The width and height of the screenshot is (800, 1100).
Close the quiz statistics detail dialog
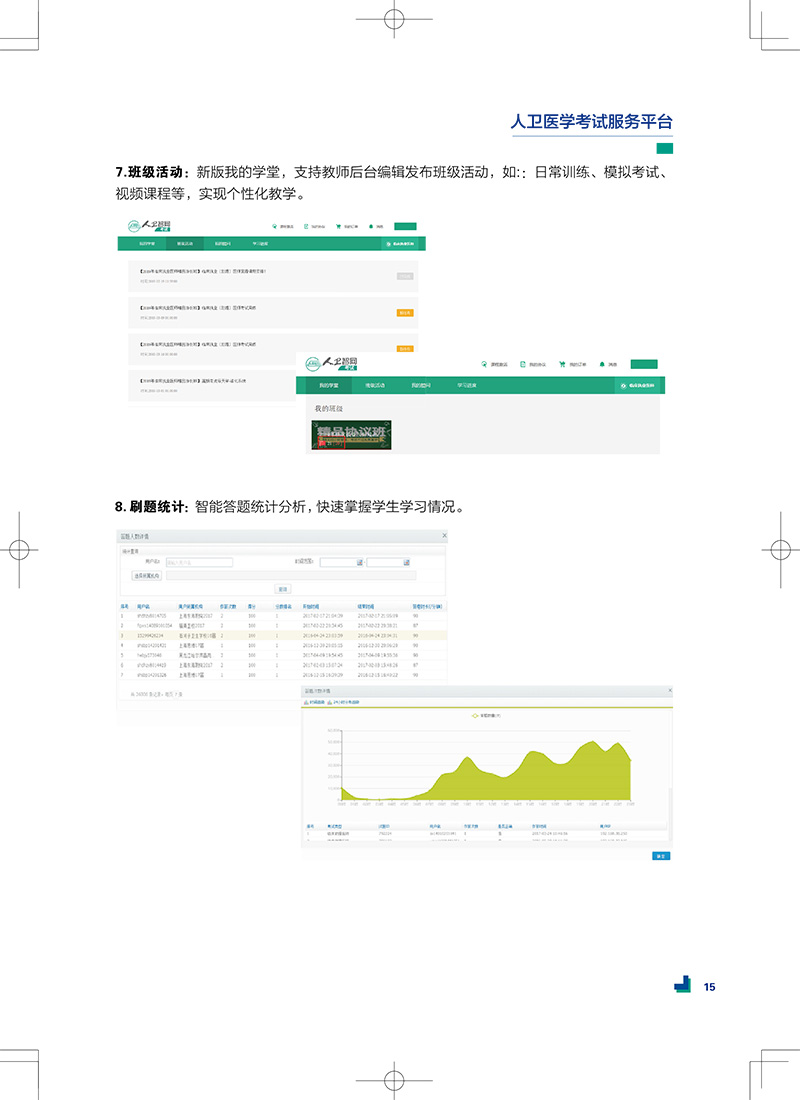pos(444,537)
